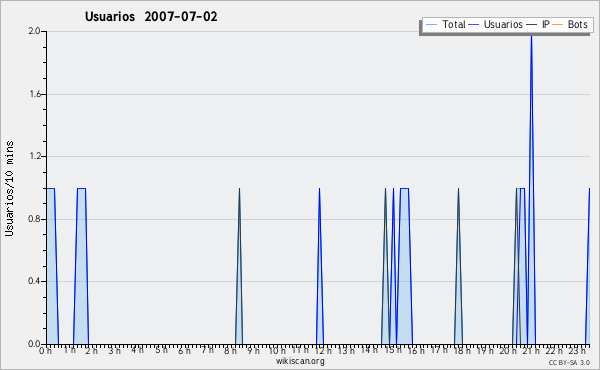Click the y-axis value 1.2
Image resolution: width=600 pixels, height=370 pixels.
click(x=35, y=156)
